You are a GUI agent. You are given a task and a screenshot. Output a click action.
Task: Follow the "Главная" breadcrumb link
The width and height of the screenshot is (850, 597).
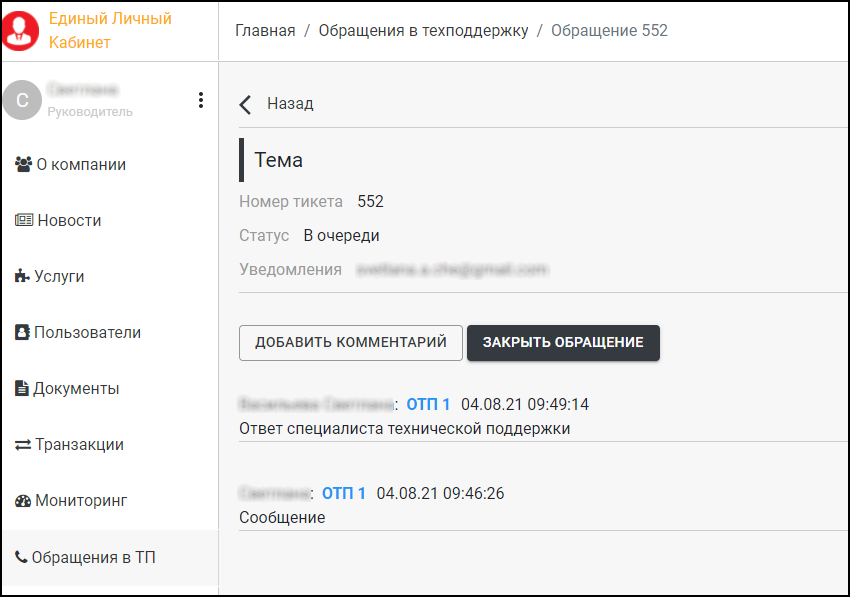click(x=265, y=30)
